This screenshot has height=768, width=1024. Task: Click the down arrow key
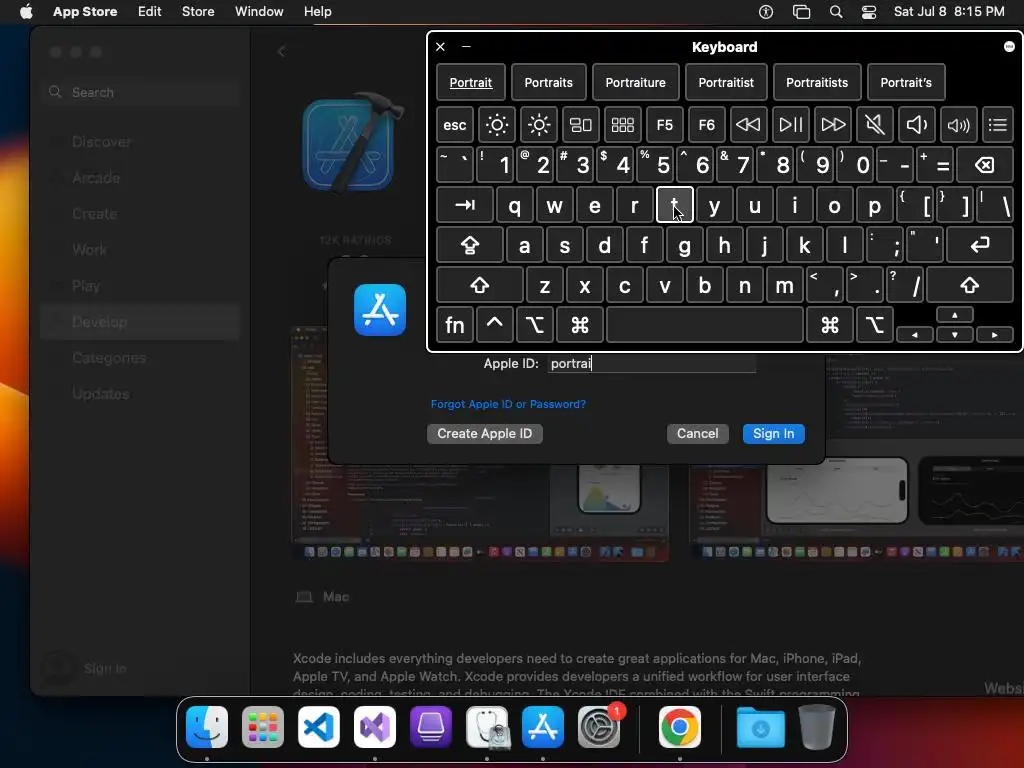tap(955, 334)
